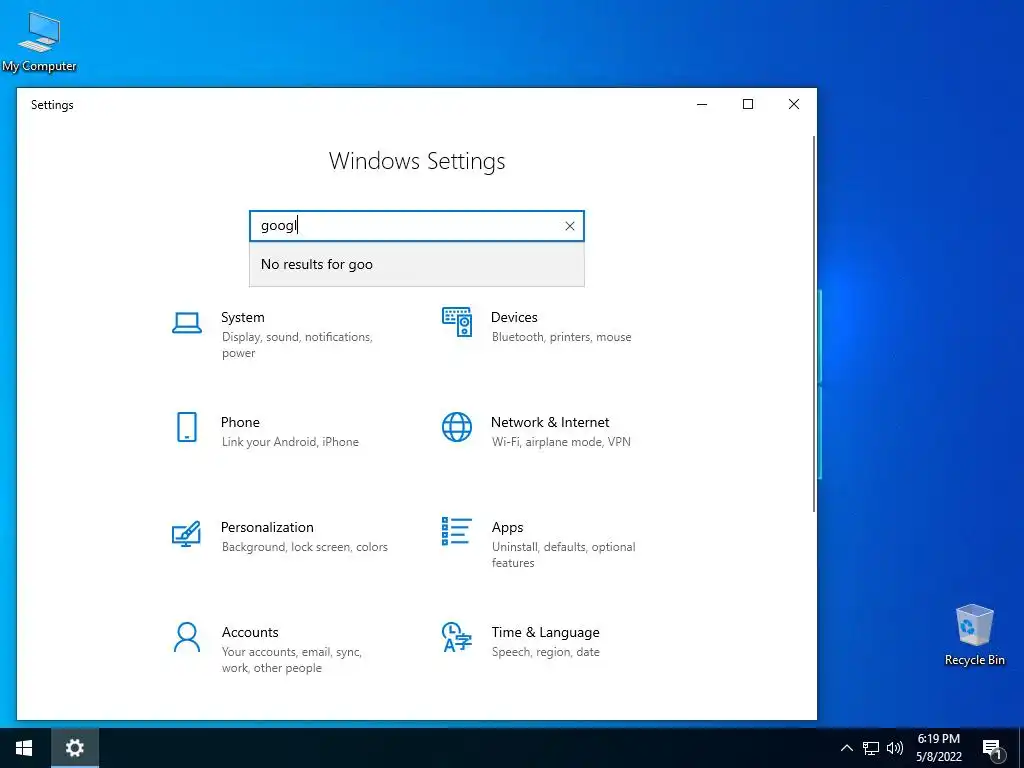Image resolution: width=1024 pixels, height=768 pixels.
Task: Open Network & Internet label
Action: (x=550, y=423)
